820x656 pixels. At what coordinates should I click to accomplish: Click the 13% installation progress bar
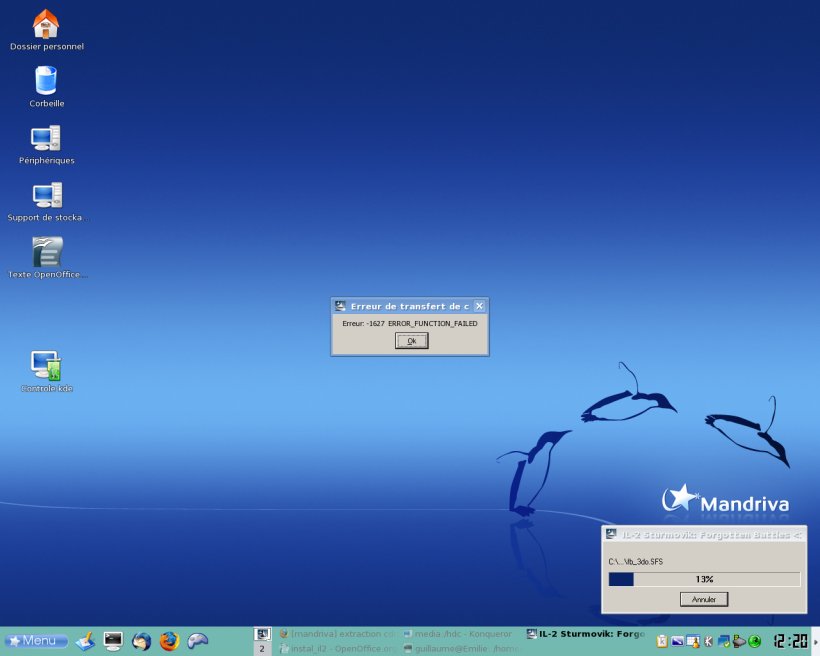point(704,579)
